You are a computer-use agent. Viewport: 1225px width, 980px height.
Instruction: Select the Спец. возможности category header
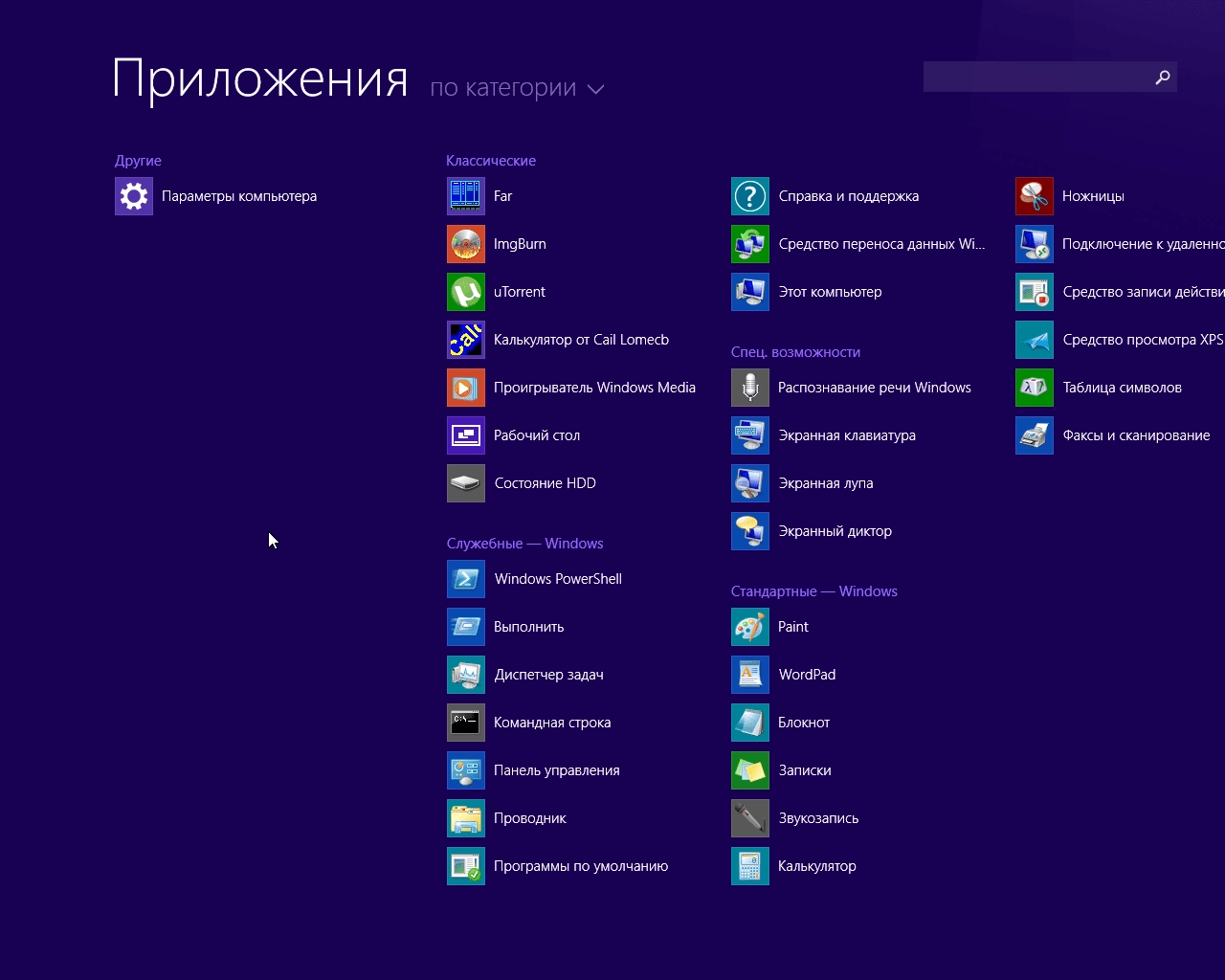(795, 352)
